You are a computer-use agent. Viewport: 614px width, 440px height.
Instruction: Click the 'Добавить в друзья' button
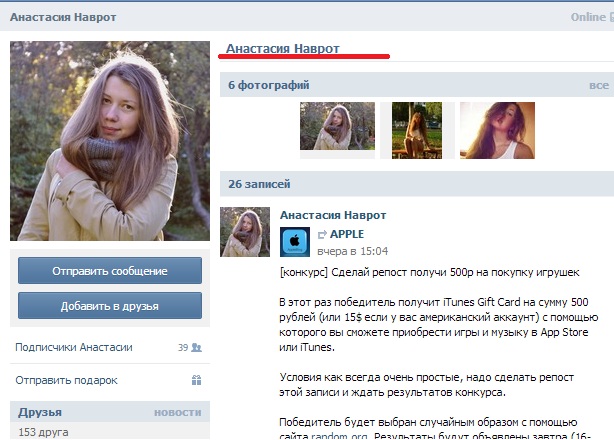(x=110, y=305)
